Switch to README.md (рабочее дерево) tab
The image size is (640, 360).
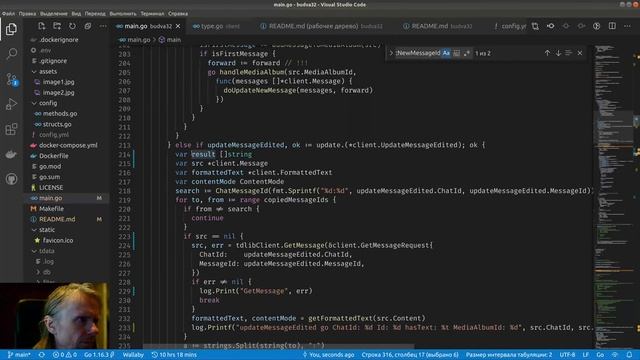click(321, 26)
